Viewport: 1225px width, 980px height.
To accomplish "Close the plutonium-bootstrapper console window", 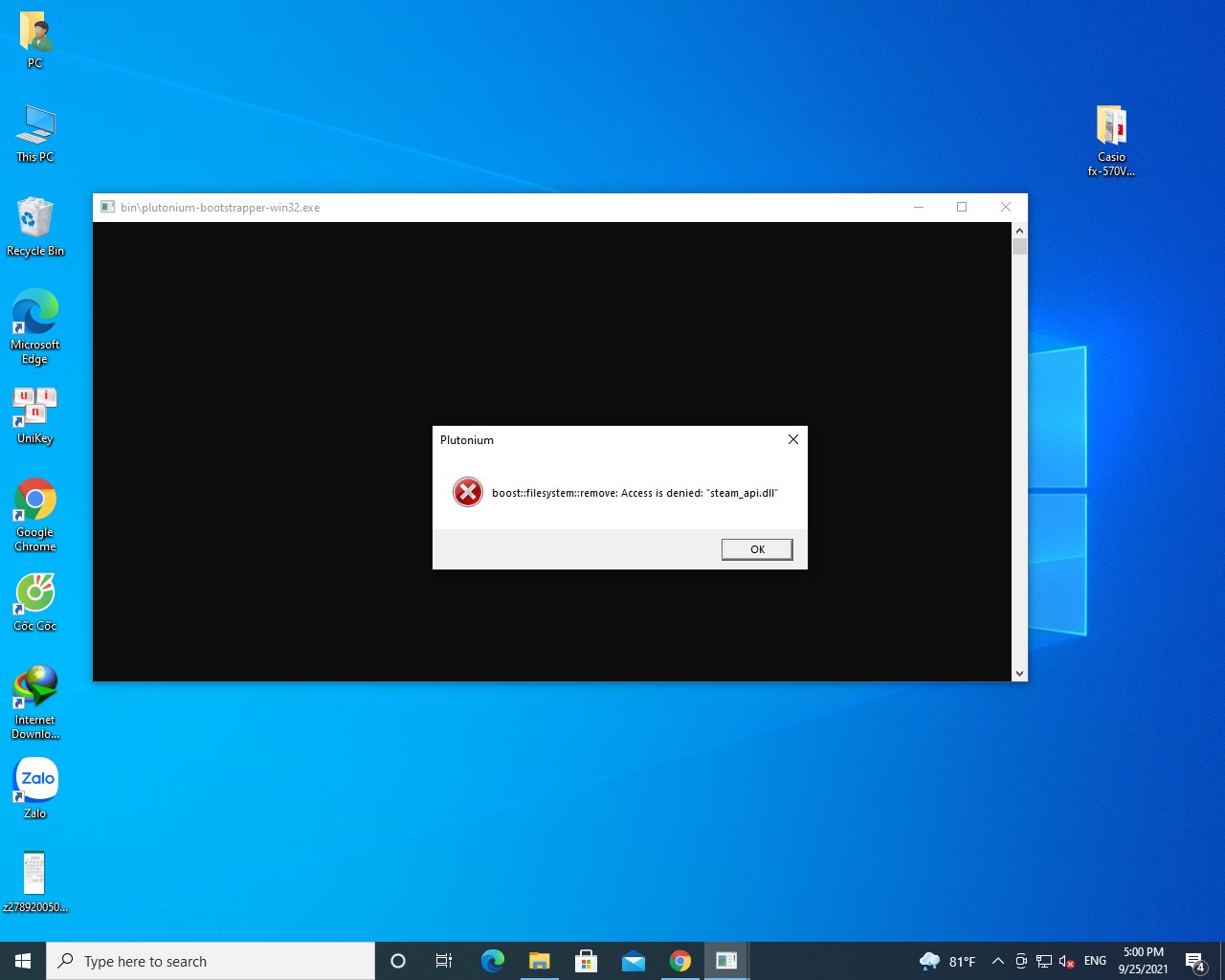I will tap(1006, 207).
